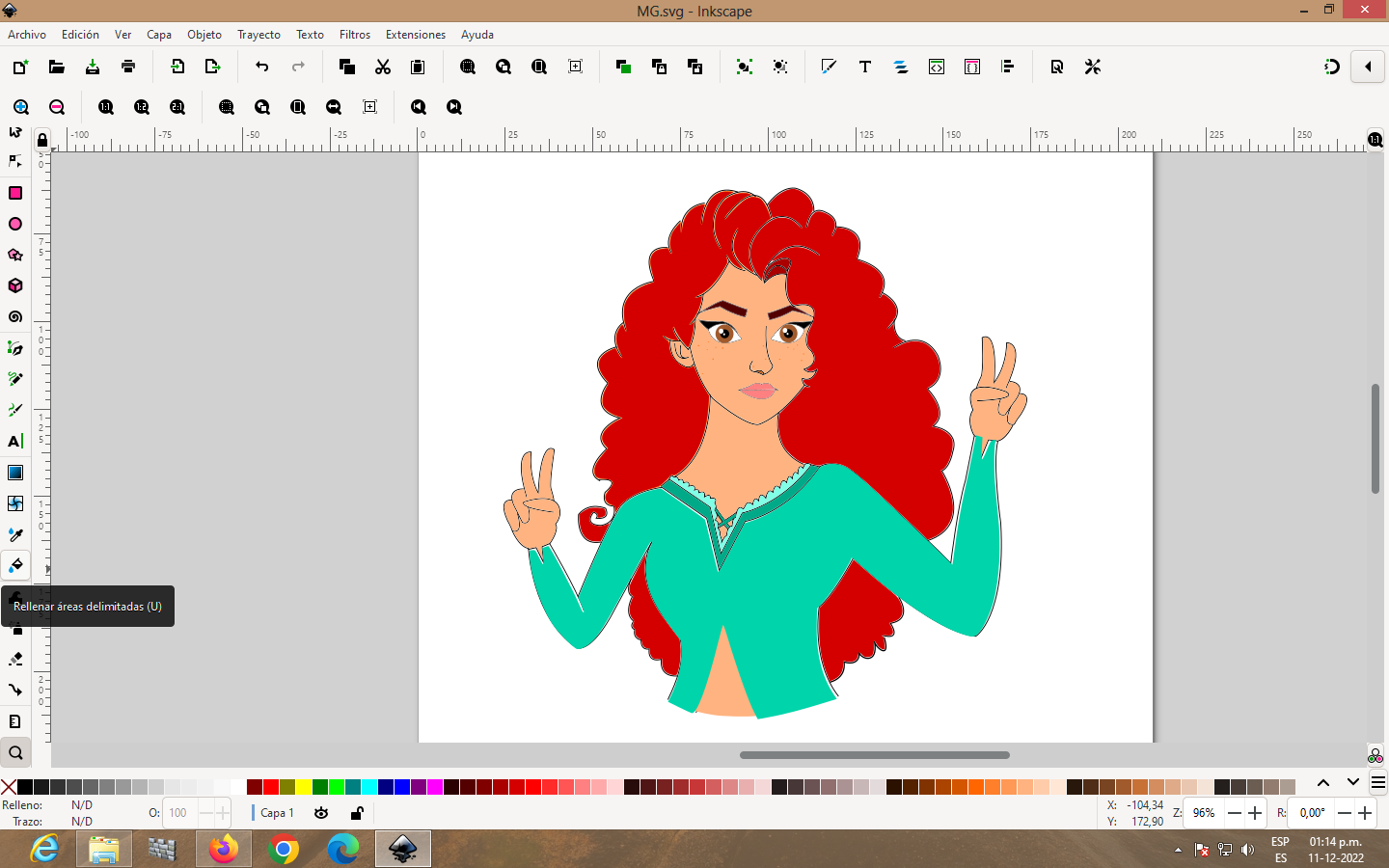Viewport: 1389px width, 868px height.
Task: Zoom in with blue plus magnifier
Action: [x=21, y=107]
